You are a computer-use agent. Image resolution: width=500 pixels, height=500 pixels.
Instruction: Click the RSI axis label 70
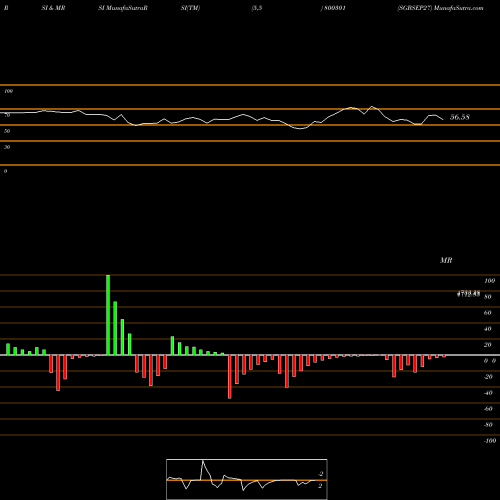(7, 115)
